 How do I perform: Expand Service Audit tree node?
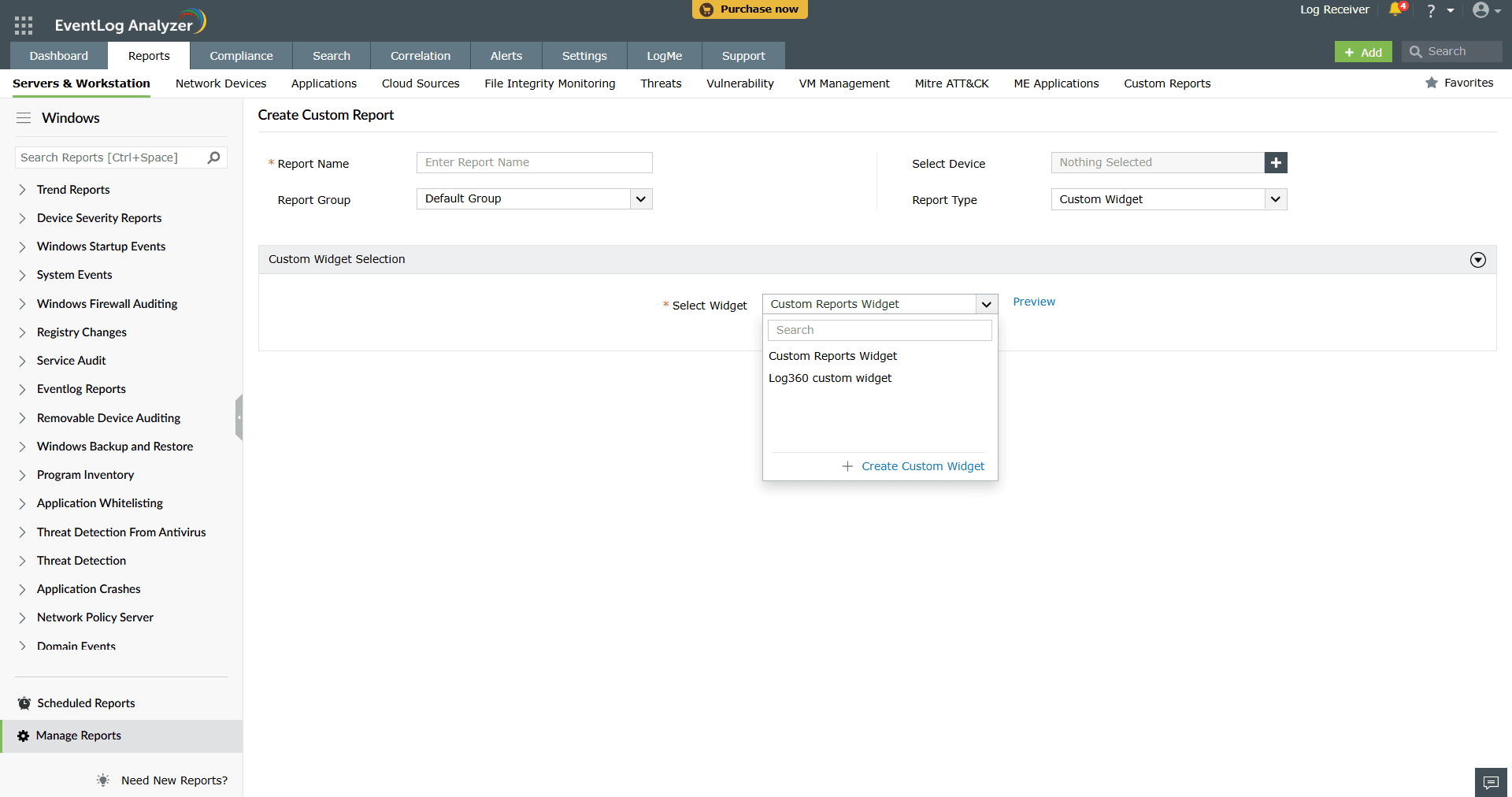[x=22, y=361]
